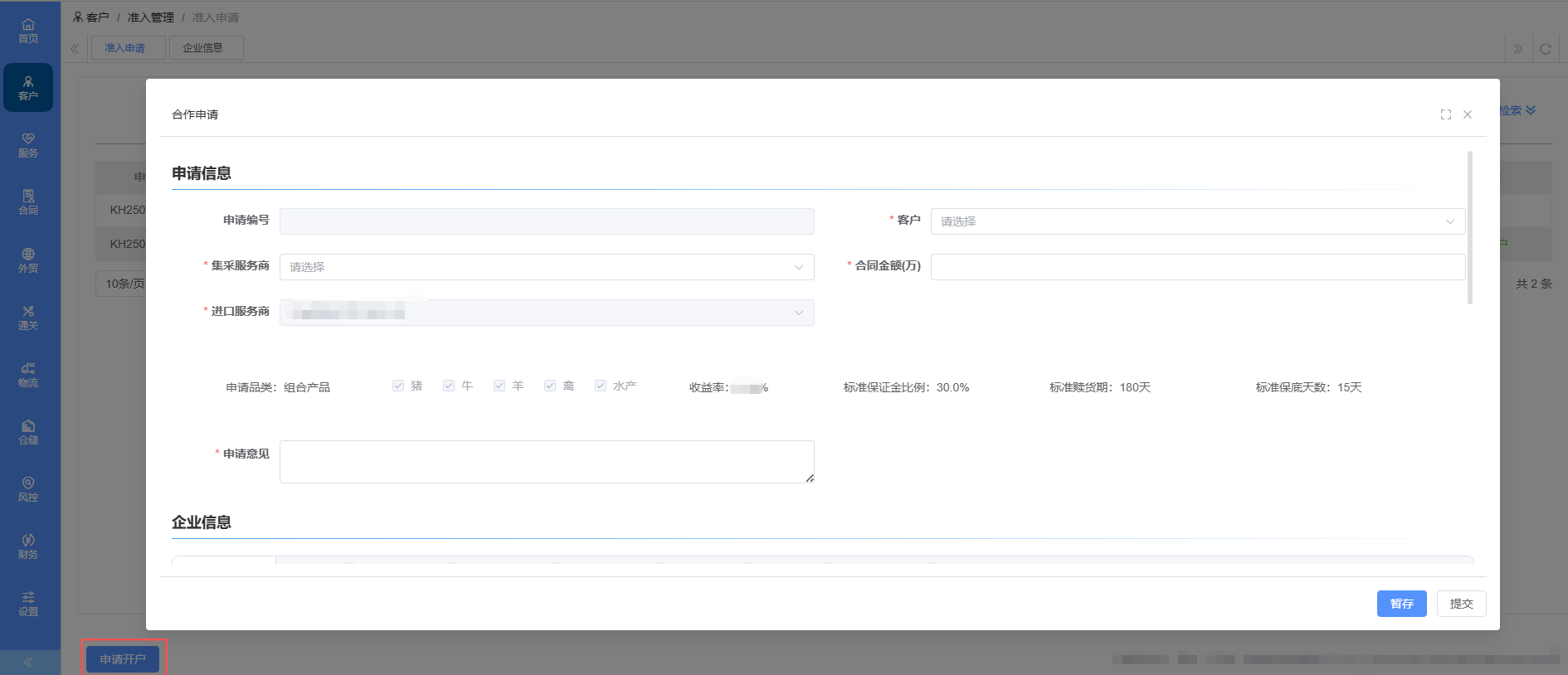The height and width of the screenshot is (675, 1568).
Task: Click the dialog's vertical scrollbar
Action: point(1470,227)
